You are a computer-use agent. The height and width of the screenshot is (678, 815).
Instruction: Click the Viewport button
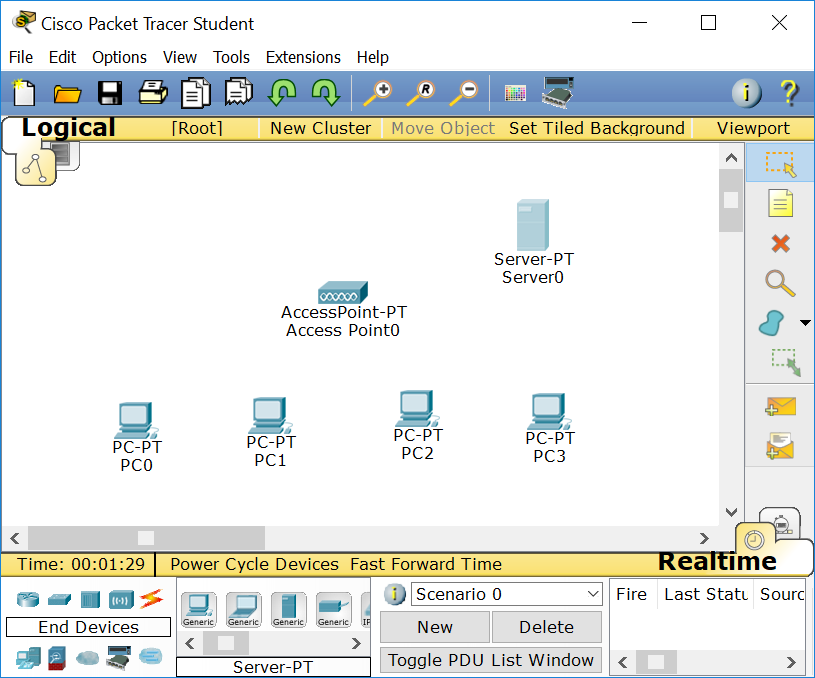tap(753, 128)
